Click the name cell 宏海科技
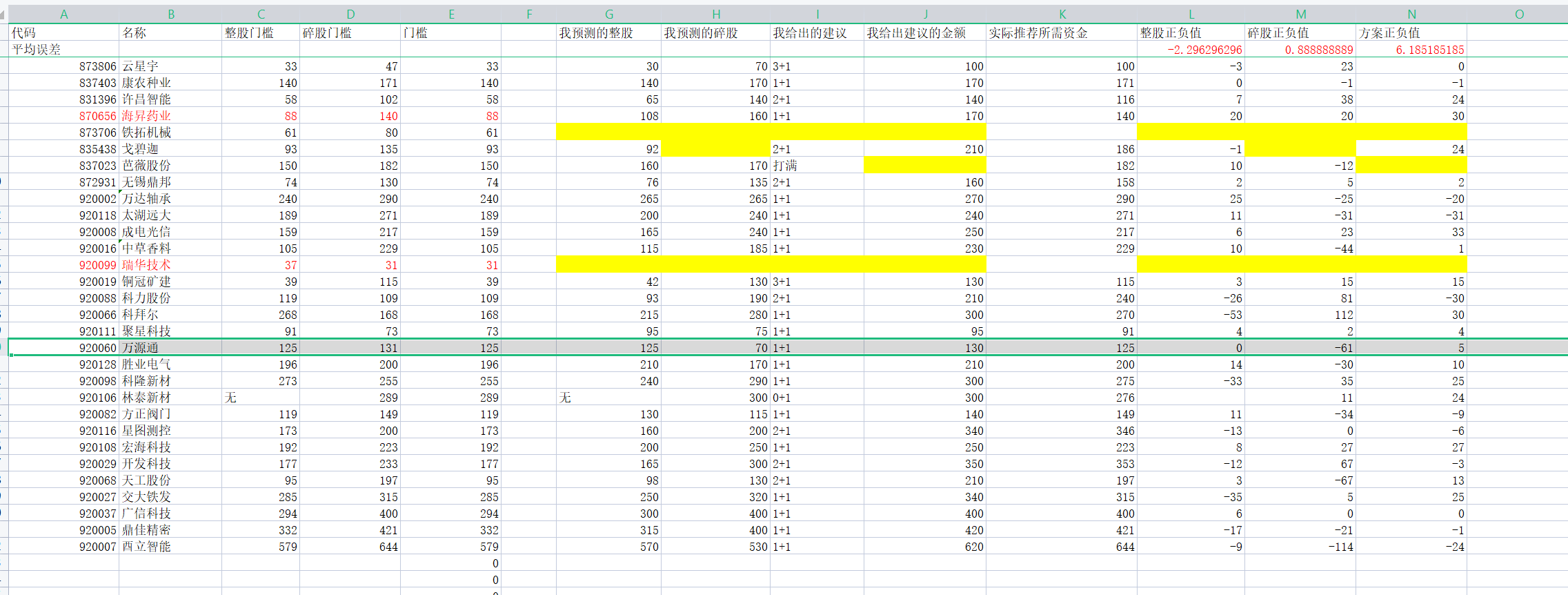Image resolution: width=1568 pixels, height=595 pixels. 170,447
